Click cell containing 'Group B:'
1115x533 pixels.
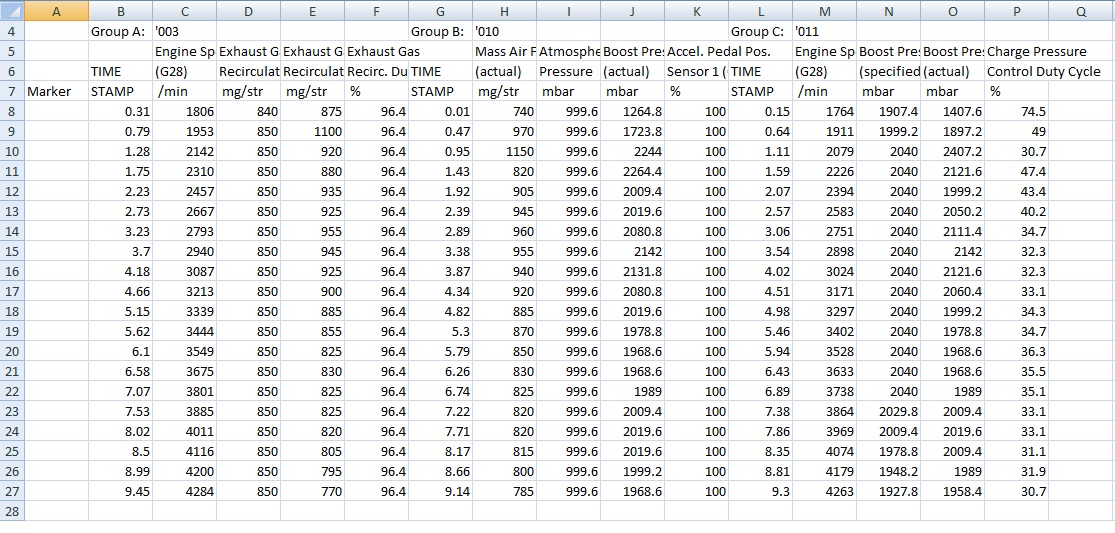point(440,31)
